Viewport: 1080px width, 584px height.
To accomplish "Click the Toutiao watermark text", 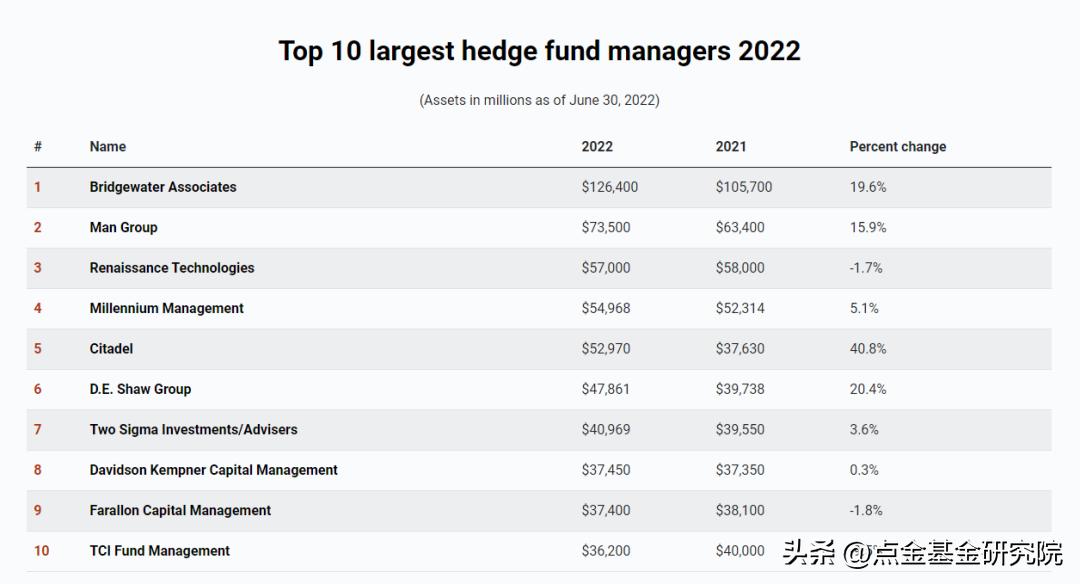I will point(923,553).
